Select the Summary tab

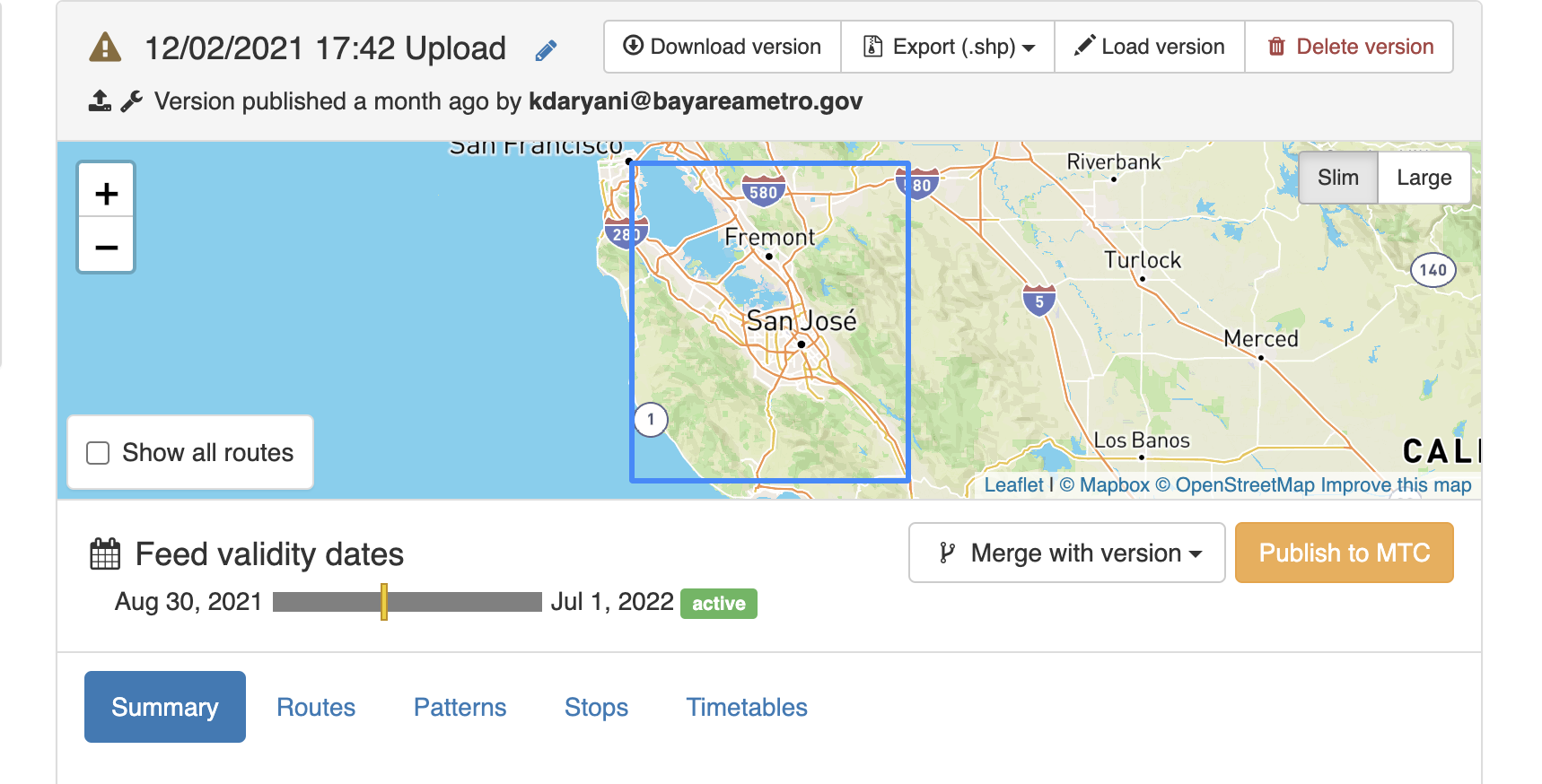(165, 707)
